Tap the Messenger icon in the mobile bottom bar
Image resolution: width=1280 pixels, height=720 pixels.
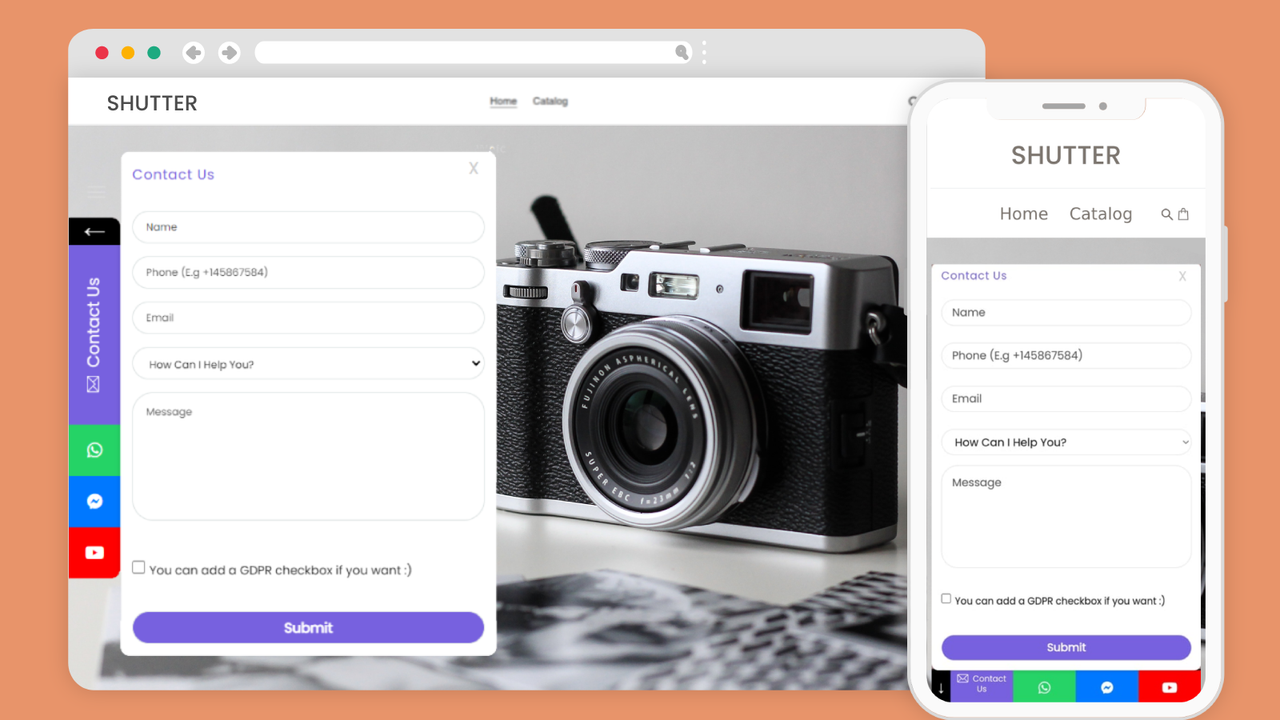tap(1106, 687)
